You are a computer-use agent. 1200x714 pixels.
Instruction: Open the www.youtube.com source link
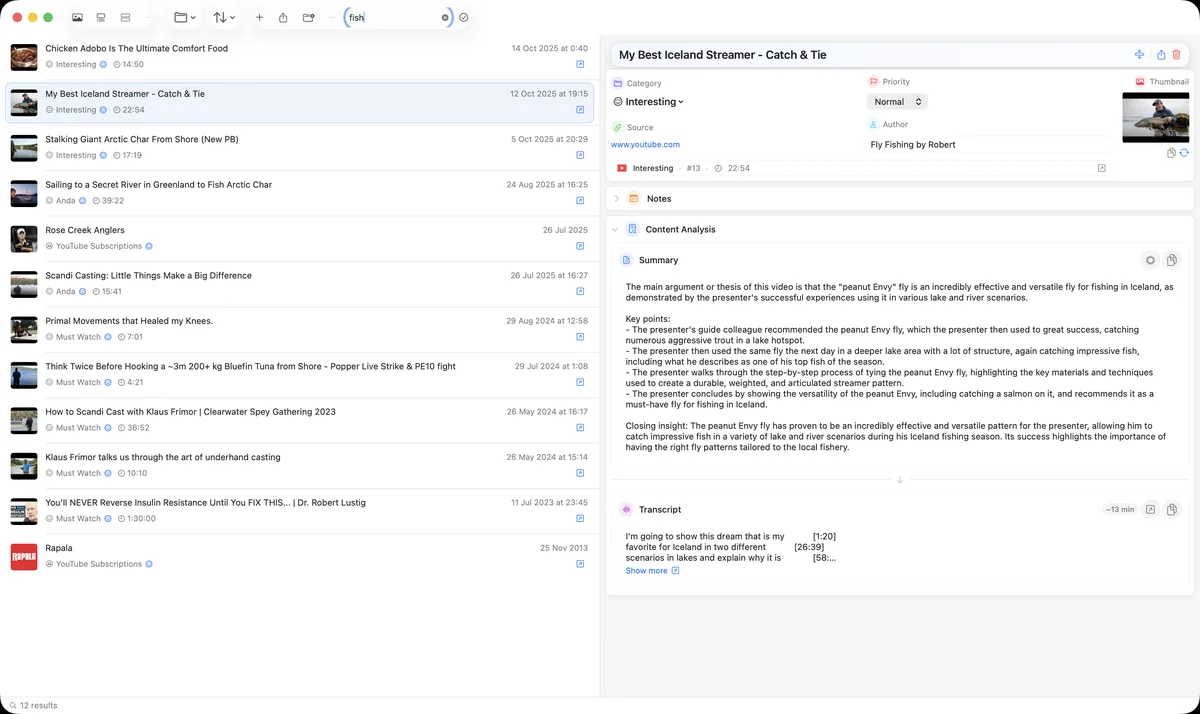645,145
